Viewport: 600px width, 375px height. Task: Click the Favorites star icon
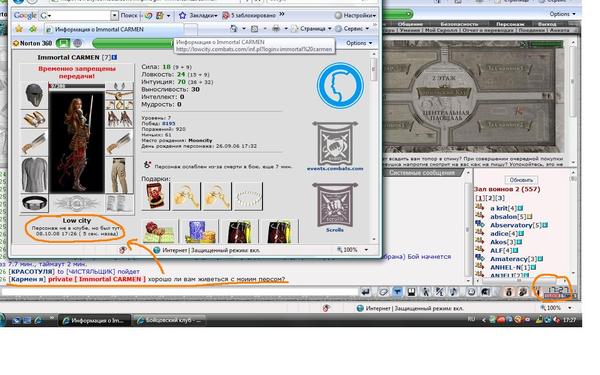[19, 29]
